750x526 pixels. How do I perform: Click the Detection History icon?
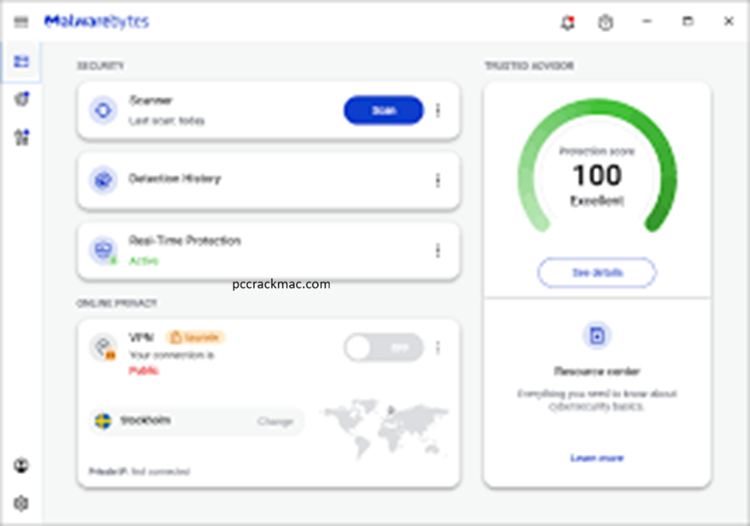point(103,180)
